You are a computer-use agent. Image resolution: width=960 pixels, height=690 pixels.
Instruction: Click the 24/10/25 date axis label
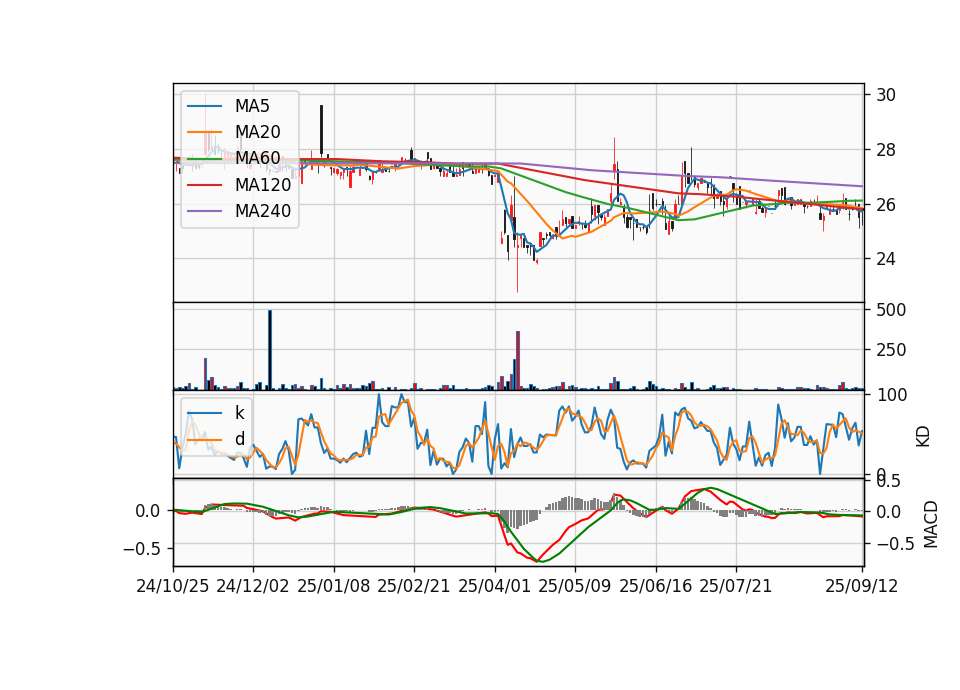coord(173,586)
